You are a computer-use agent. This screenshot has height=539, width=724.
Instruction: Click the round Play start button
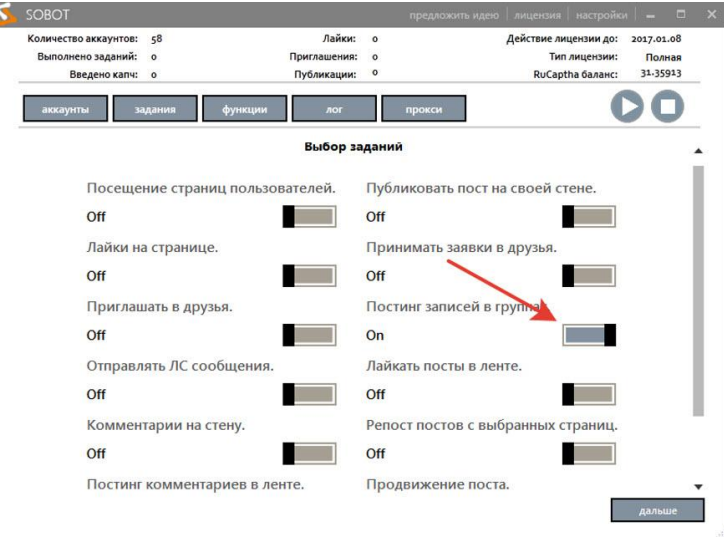pyautogui.click(x=627, y=109)
